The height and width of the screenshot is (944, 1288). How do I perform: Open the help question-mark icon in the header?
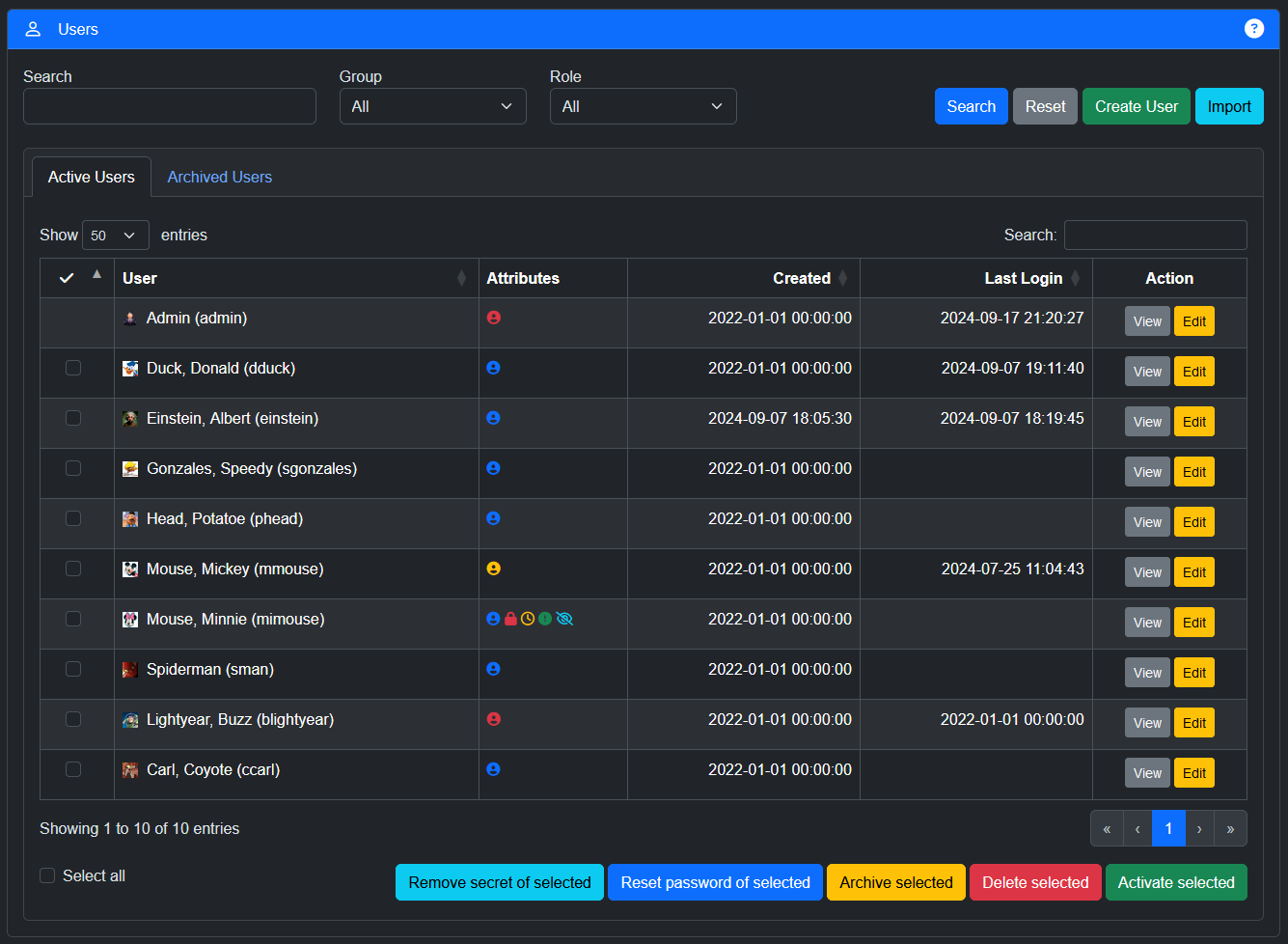pos(1253,28)
